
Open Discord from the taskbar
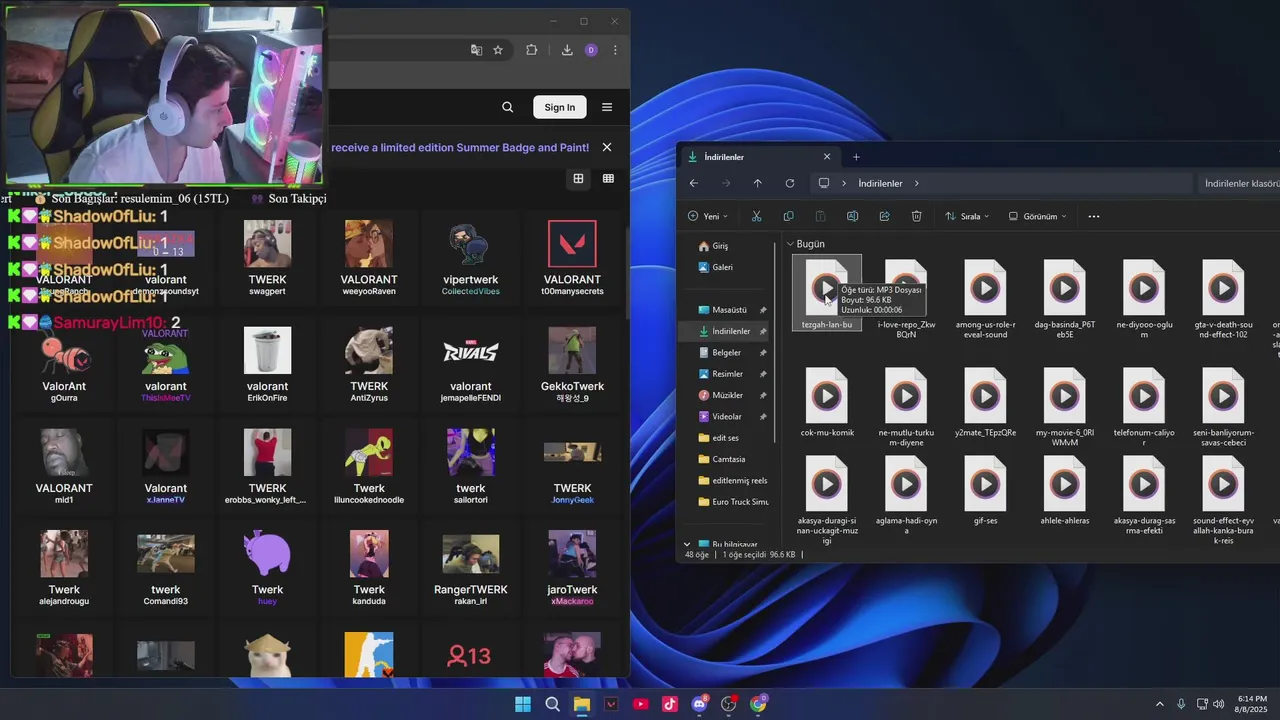(700, 704)
